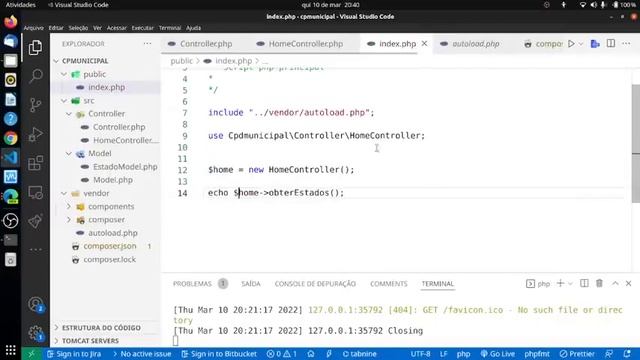Image resolution: width=640 pixels, height=360 pixels.
Task: Open the Extensions view
Action: (36, 163)
